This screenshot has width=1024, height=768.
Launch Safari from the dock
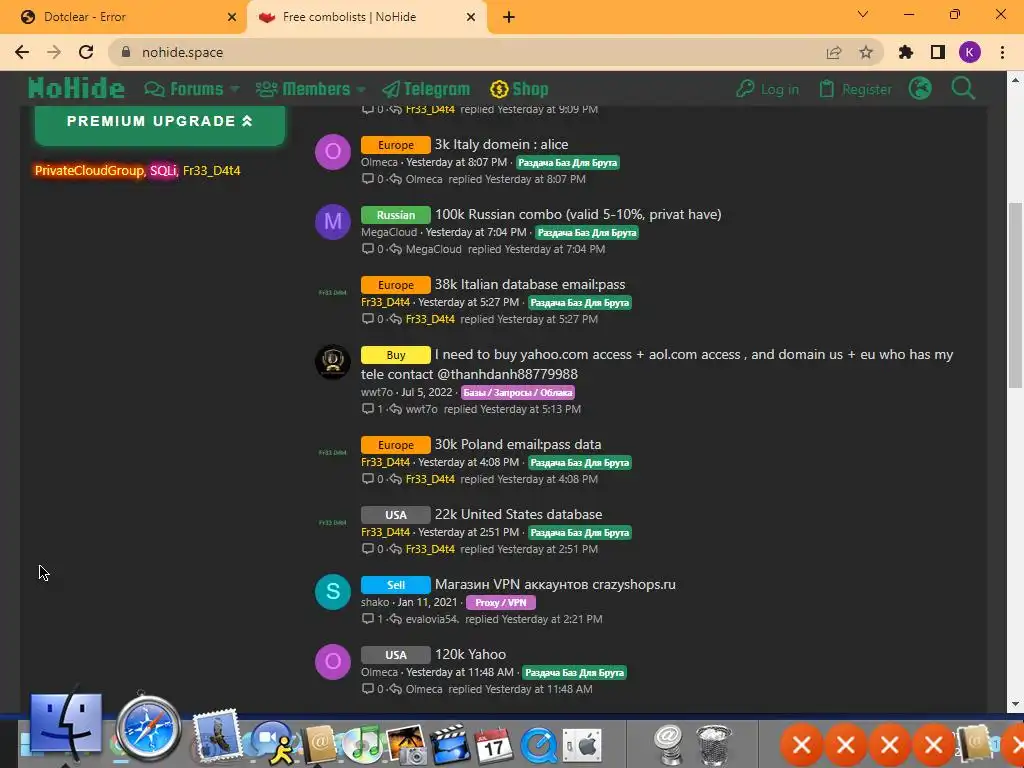[x=148, y=729]
